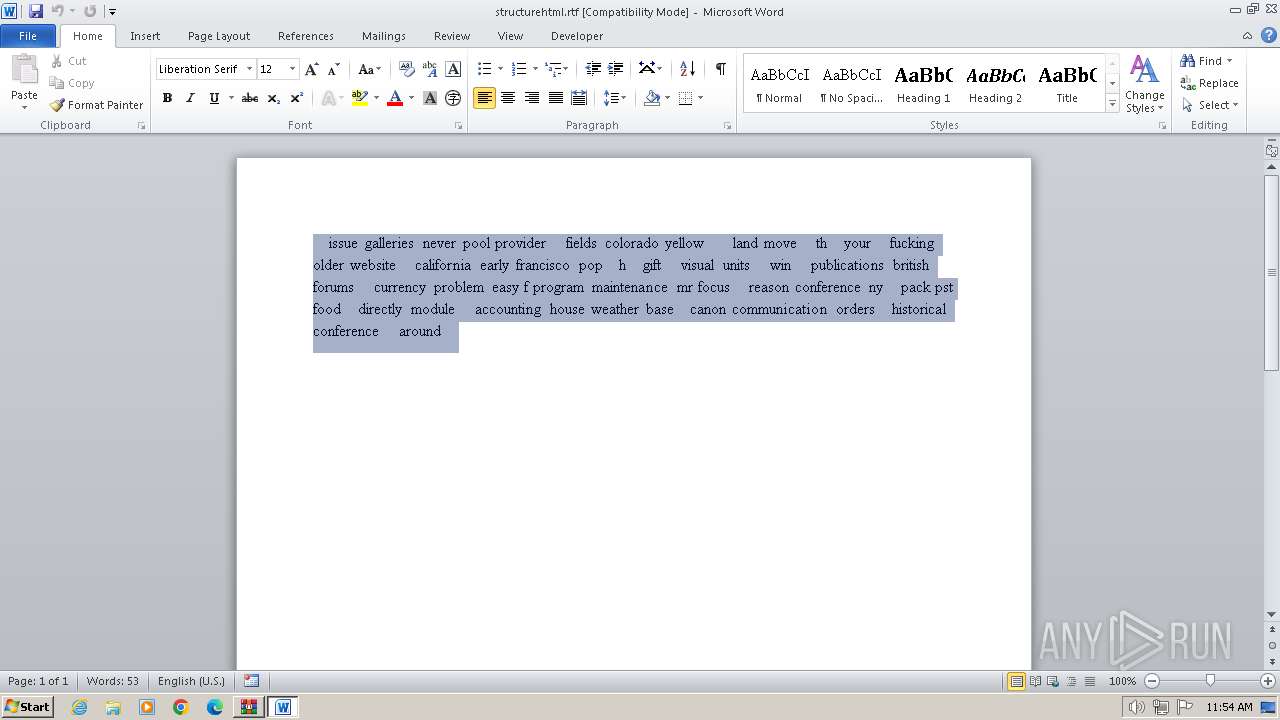The width and height of the screenshot is (1280, 720).
Task: Open the Font dialog launcher
Action: pyautogui.click(x=459, y=126)
